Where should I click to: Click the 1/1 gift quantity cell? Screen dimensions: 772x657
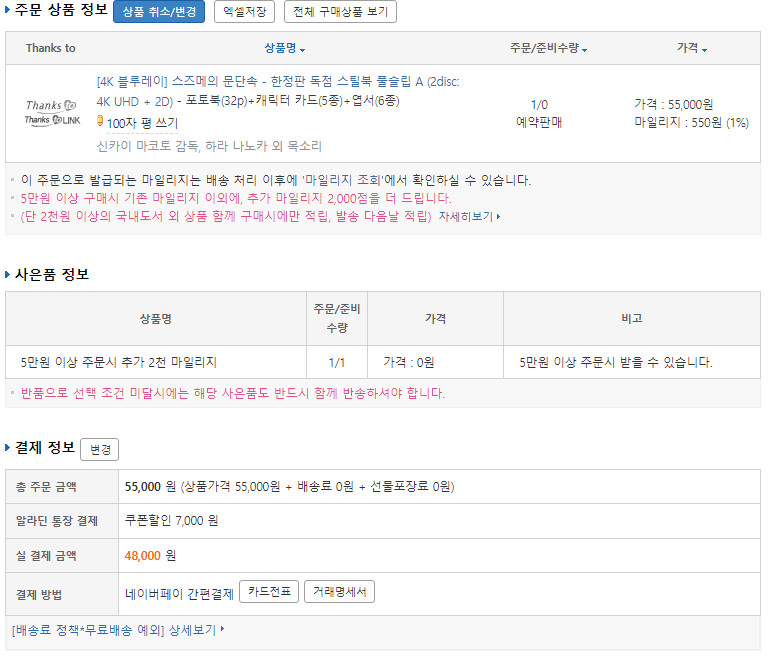tap(337, 363)
